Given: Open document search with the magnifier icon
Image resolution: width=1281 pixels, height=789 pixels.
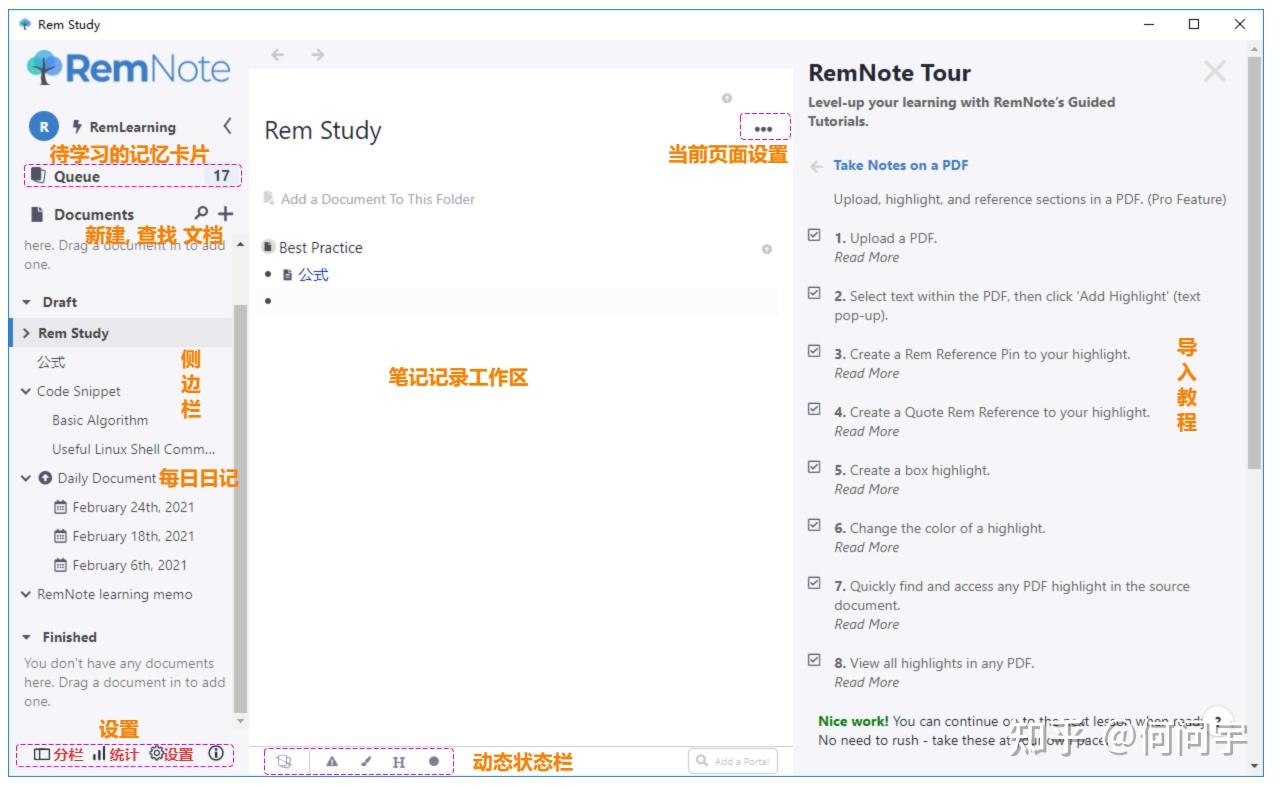Looking at the screenshot, I should (200, 213).
